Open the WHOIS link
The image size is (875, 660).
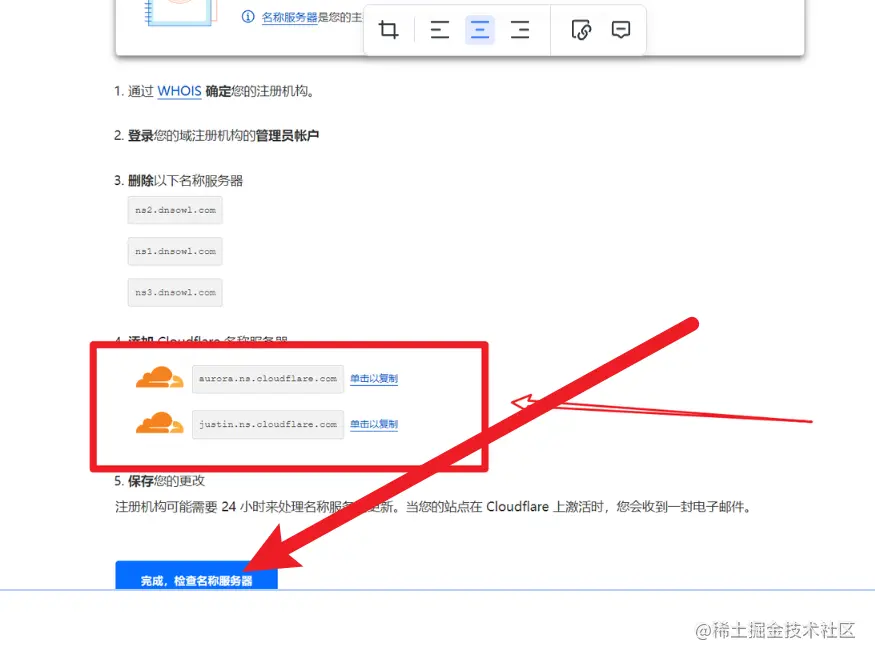179,91
